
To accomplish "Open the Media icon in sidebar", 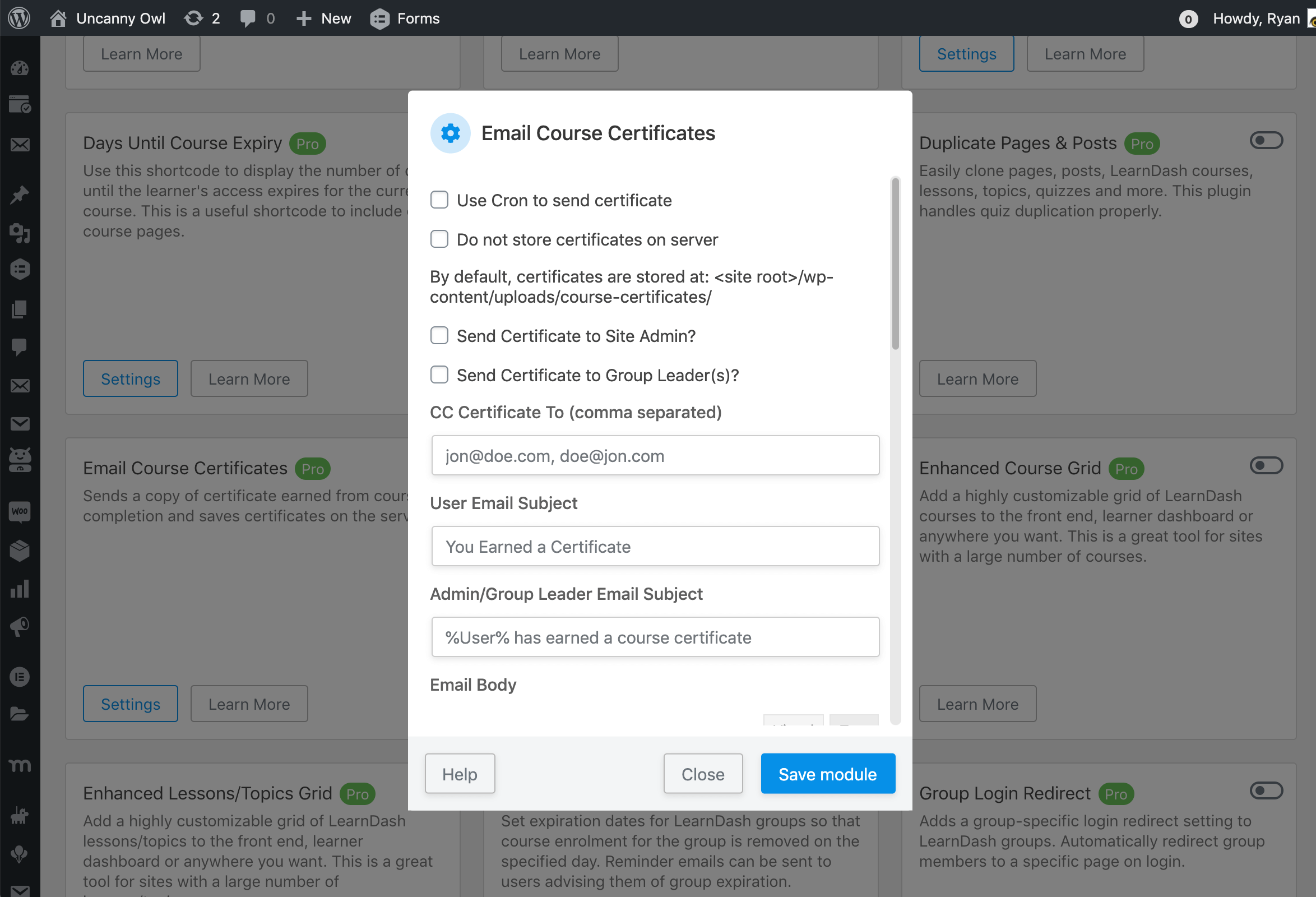I will click(19, 233).
